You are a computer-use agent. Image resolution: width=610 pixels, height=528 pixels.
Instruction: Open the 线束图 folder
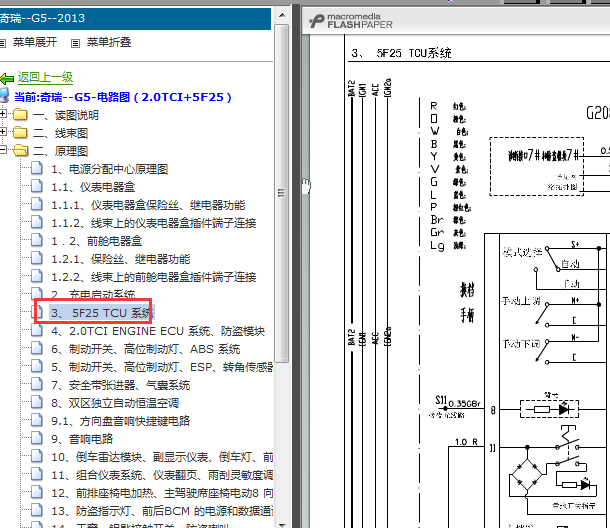[60, 133]
